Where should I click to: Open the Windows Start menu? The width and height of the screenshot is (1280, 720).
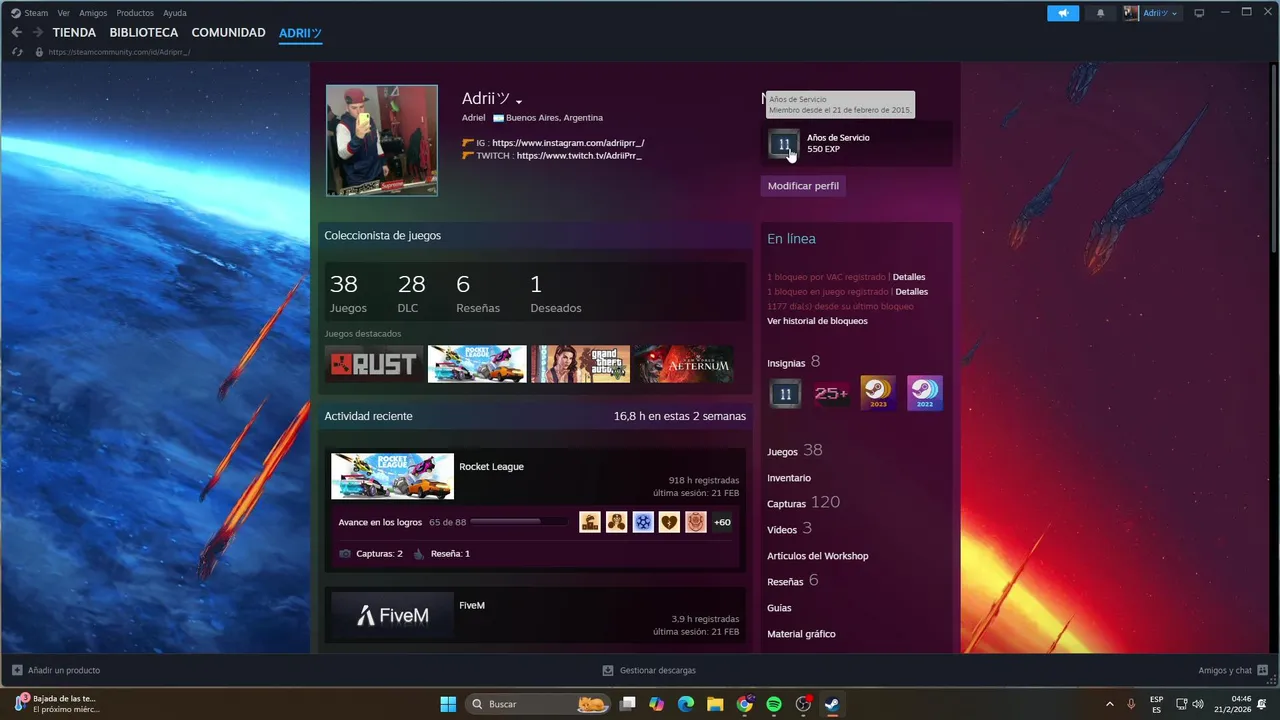[x=448, y=704]
